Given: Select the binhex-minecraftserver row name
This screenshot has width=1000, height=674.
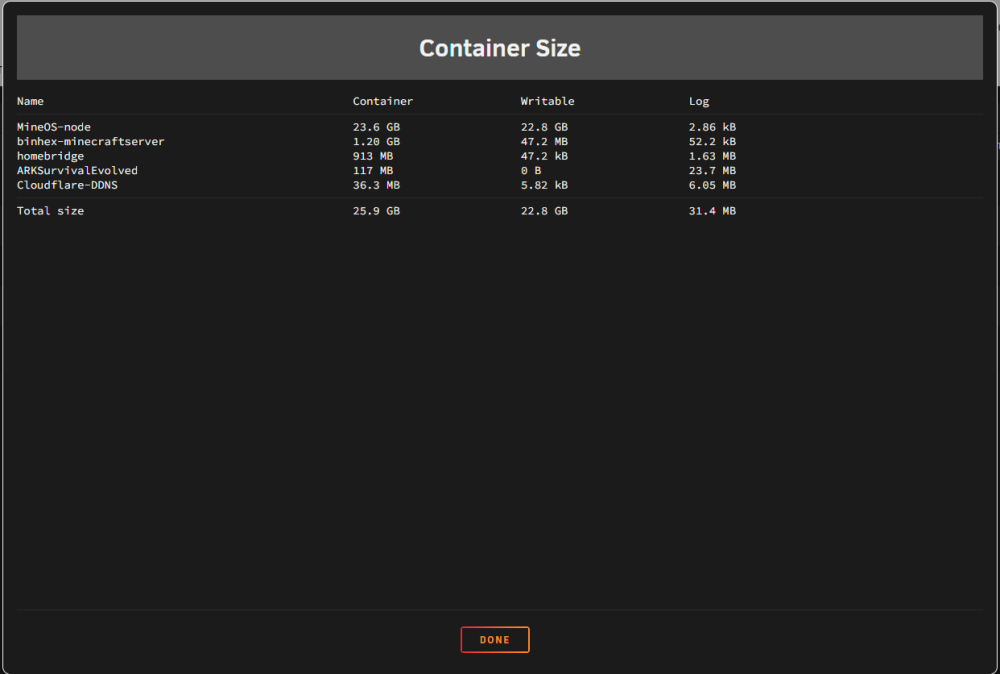Looking at the screenshot, I should (x=91, y=142).
